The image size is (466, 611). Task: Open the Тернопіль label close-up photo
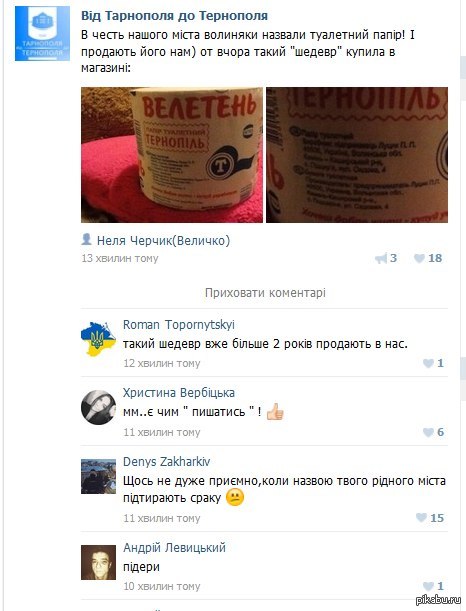[357, 155]
